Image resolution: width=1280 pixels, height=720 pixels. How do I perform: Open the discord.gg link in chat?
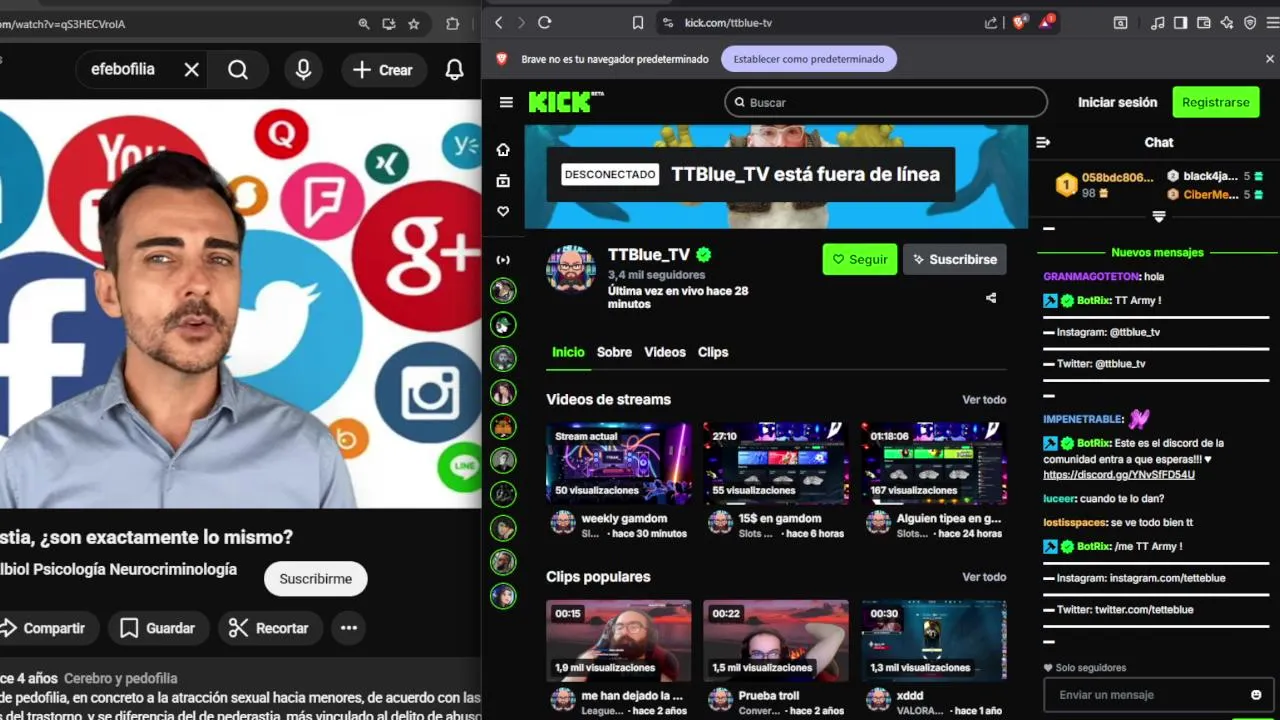[x=1119, y=475]
